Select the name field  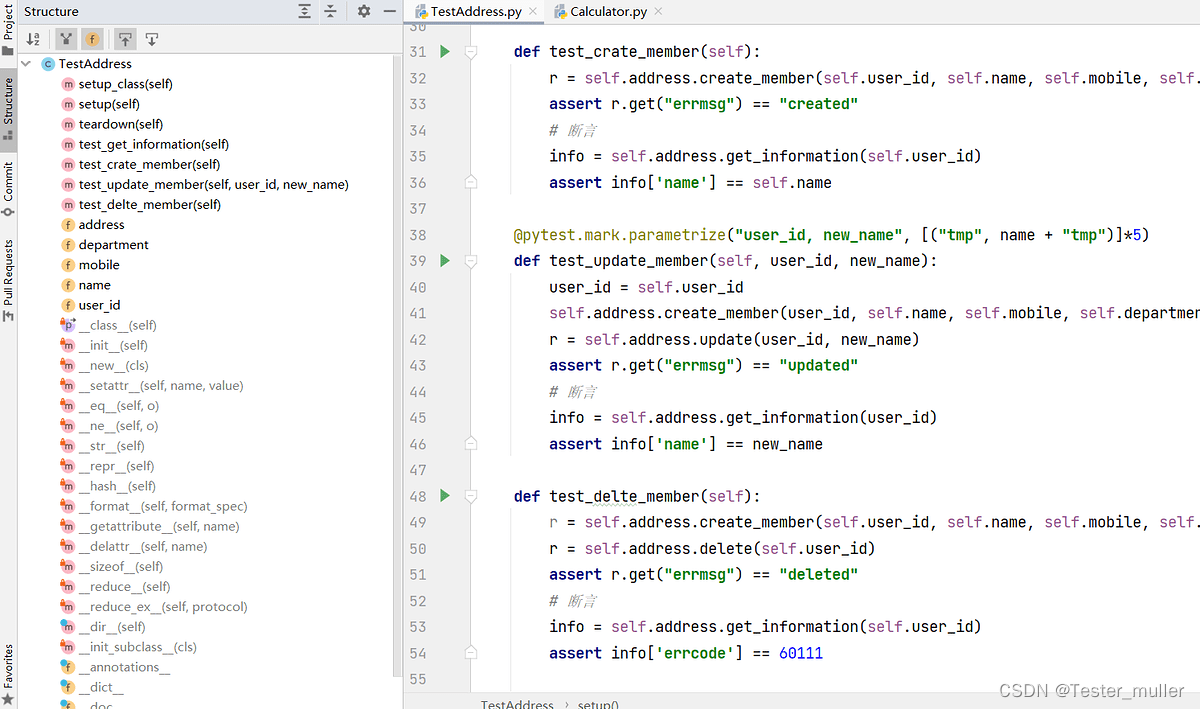coord(94,284)
